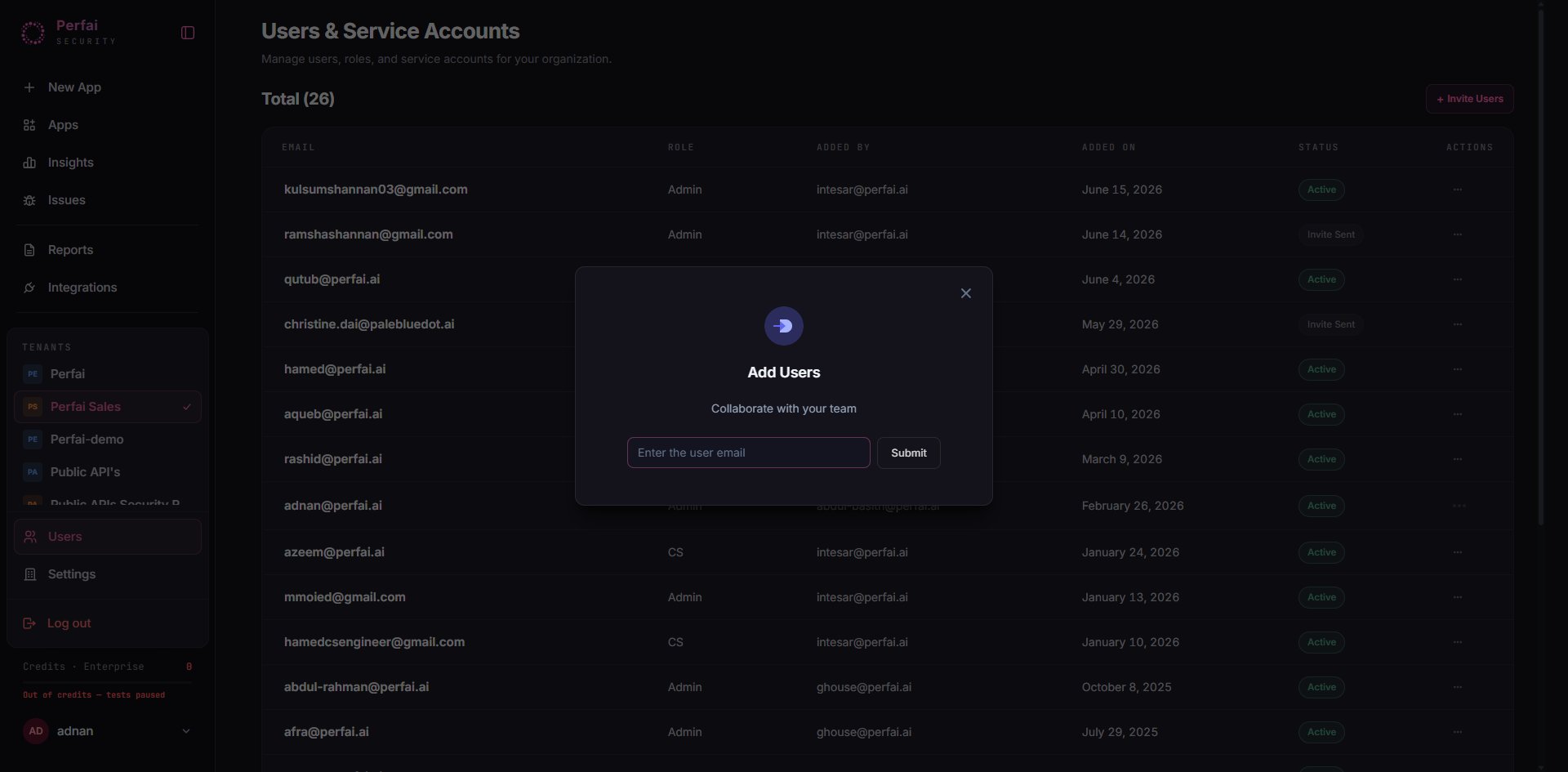
Task: Click the email azeem@perfai.ai
Action: [334, 552]
